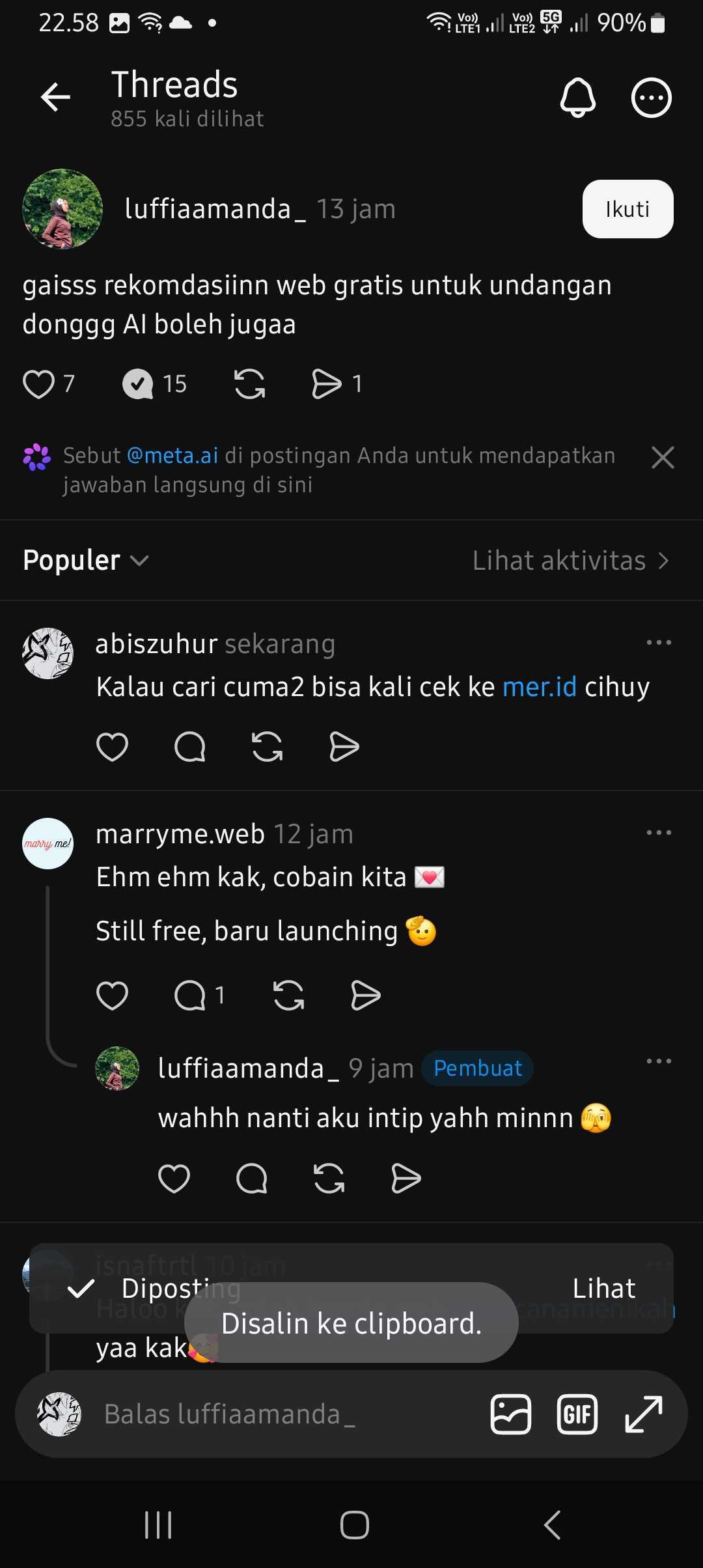The image size is (703, 1568).
Task: Expand the Populer sort dropdown
Action: (x=86, y=560)
